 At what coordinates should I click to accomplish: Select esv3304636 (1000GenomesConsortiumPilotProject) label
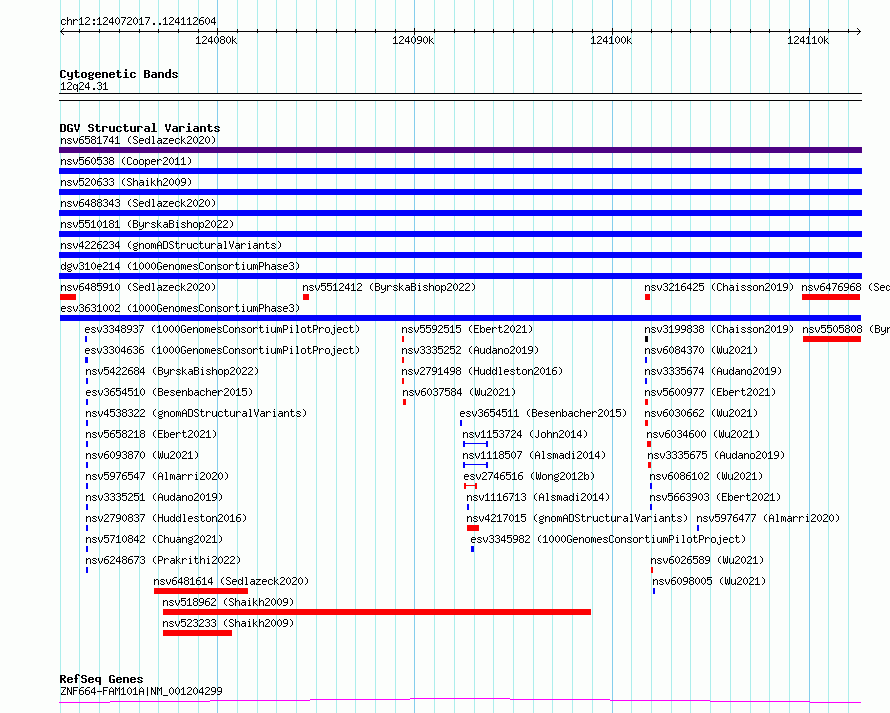tap(222, 350)
